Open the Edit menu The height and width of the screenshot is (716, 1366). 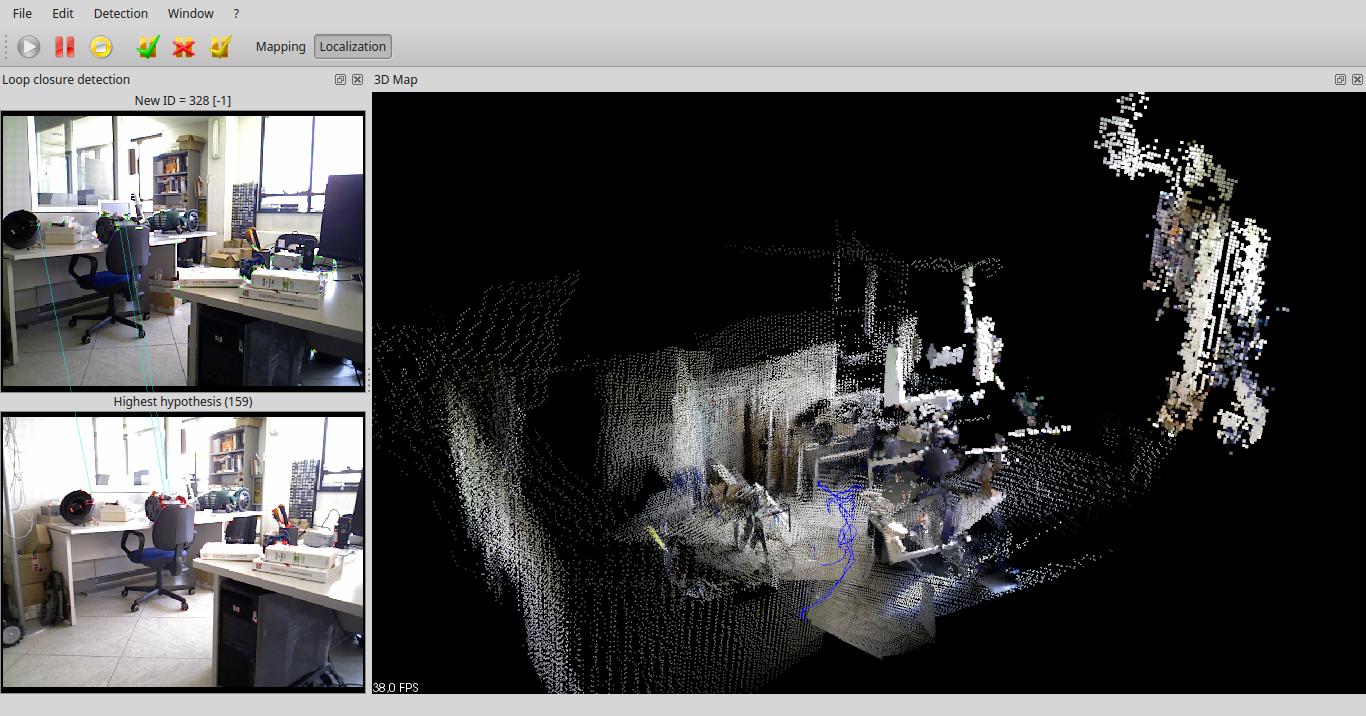pos(63,14)
